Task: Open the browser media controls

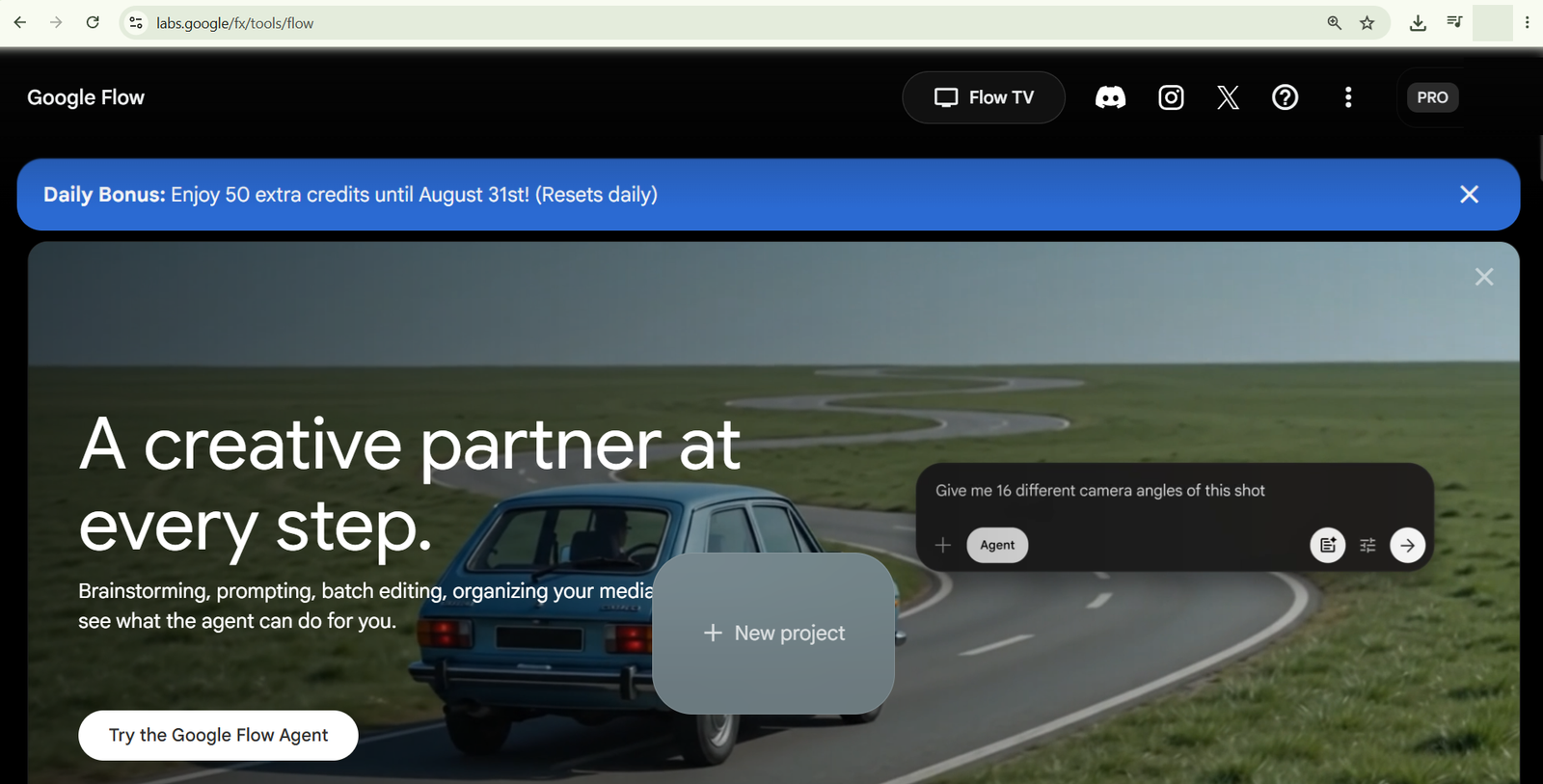Action: pyautogui.click(x=1454, y=22)
